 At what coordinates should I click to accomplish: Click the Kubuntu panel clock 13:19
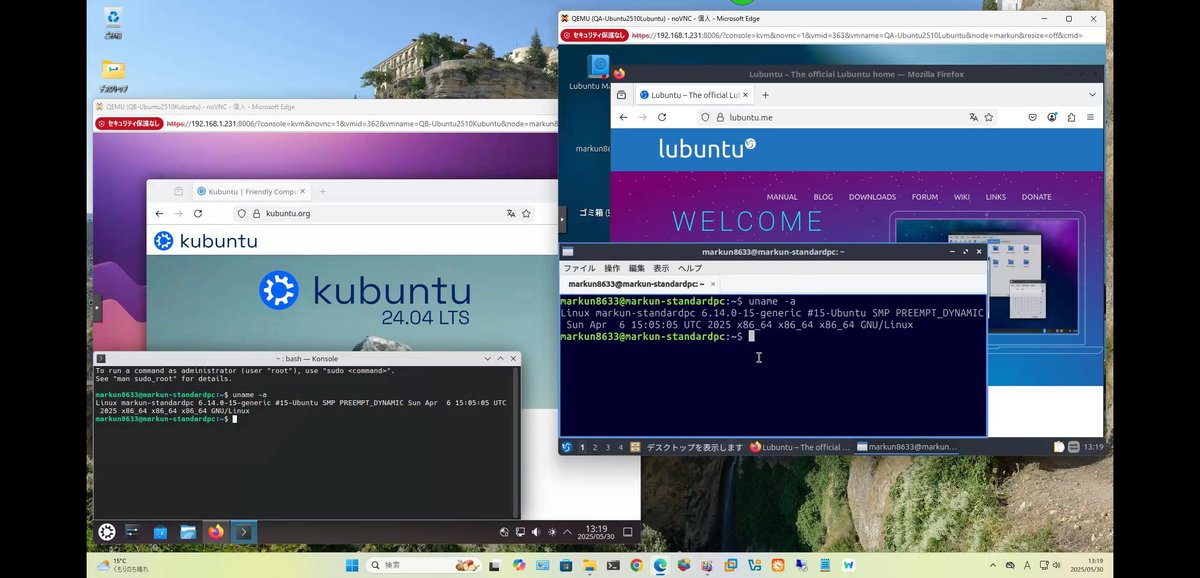(x=596, y=532)
